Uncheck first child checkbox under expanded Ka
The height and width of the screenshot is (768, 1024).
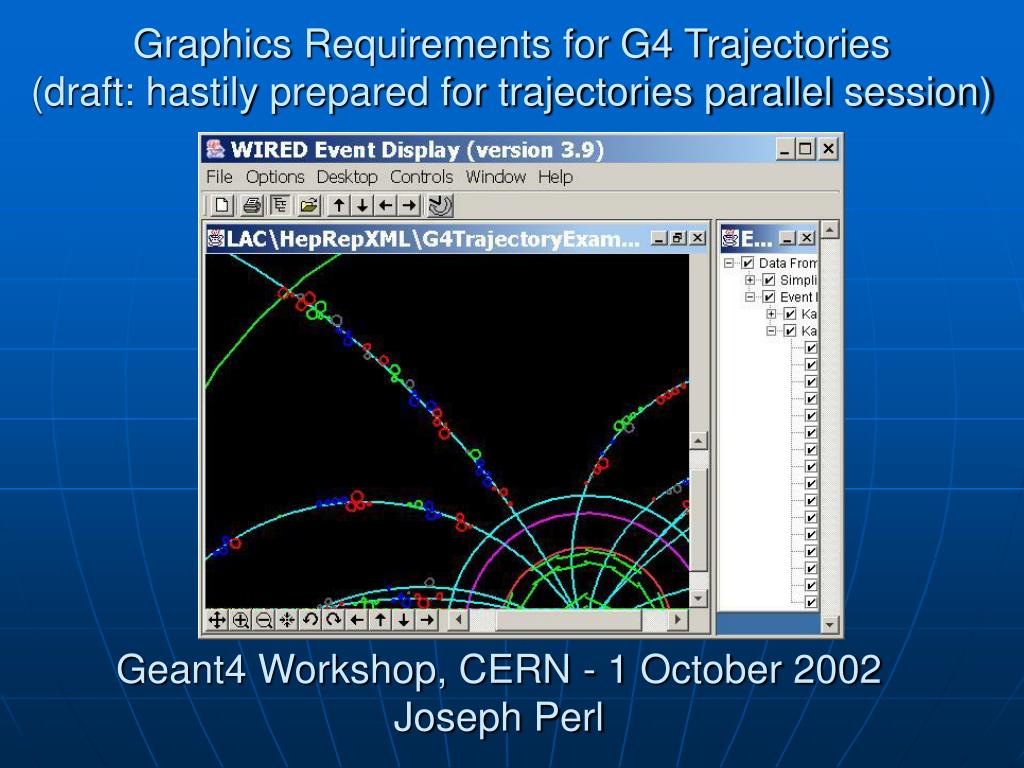[811, 347]
